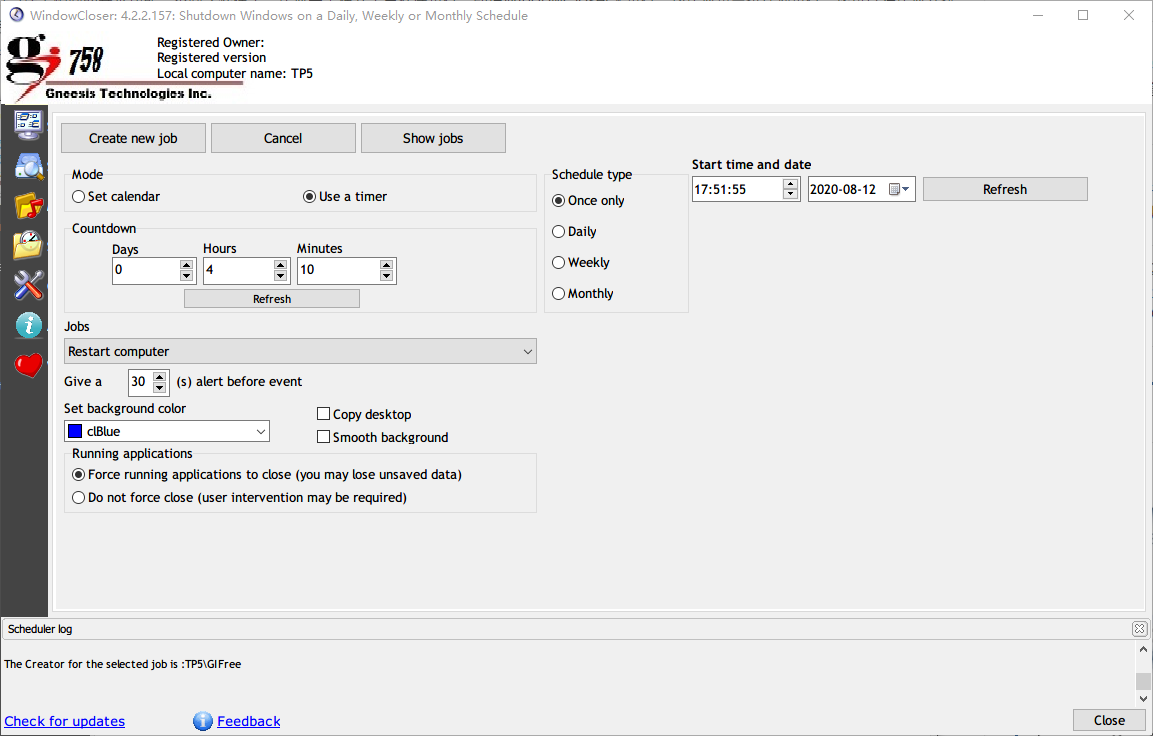Click the Minutes input field
Screen dimensions: 1153x736
pyautogui.click(x=338, y=271)
